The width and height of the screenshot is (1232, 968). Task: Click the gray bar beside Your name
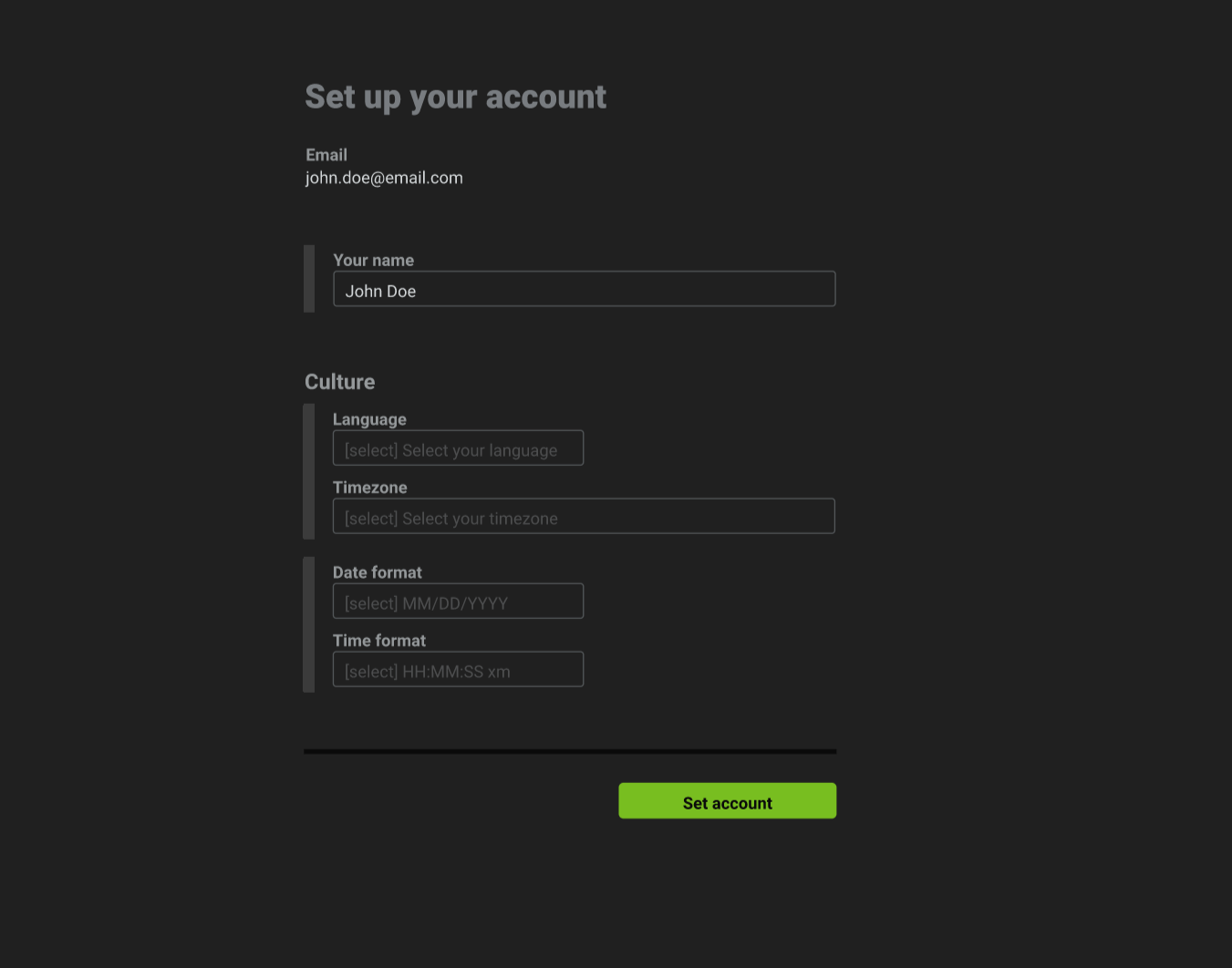coord(309,279)
